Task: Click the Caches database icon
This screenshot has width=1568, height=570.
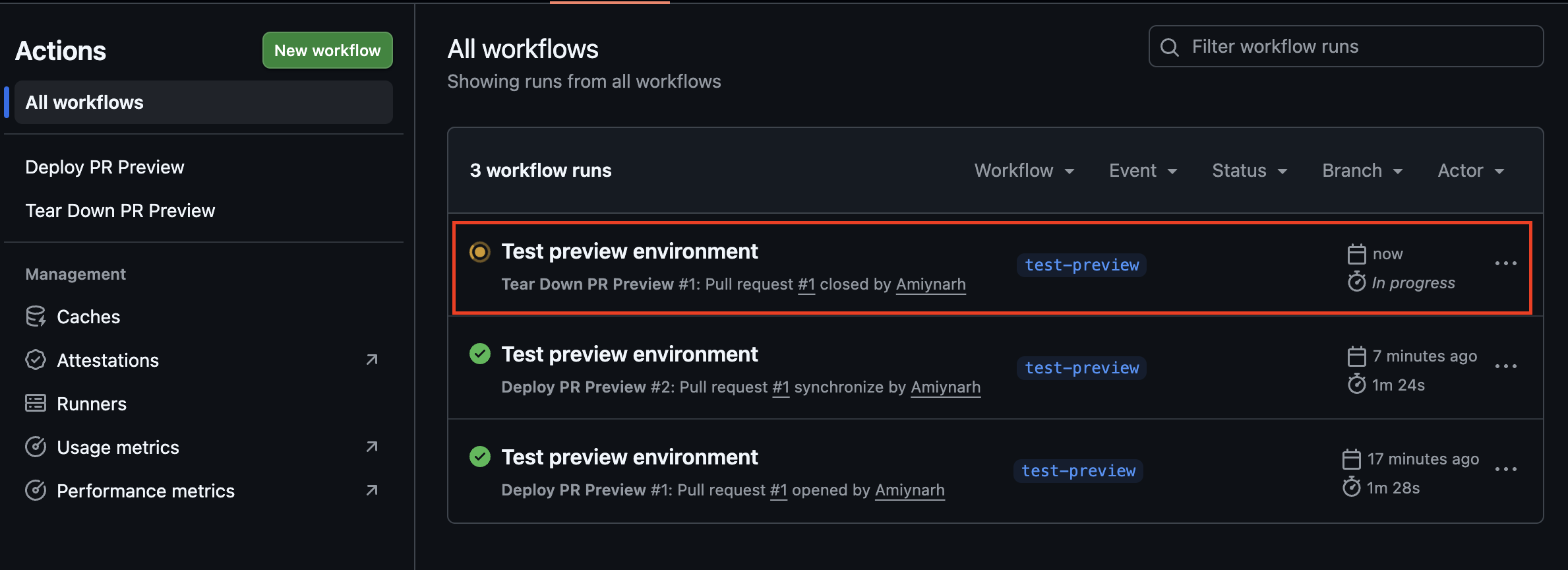Action: pyautogui.click(x=36, y=317)
